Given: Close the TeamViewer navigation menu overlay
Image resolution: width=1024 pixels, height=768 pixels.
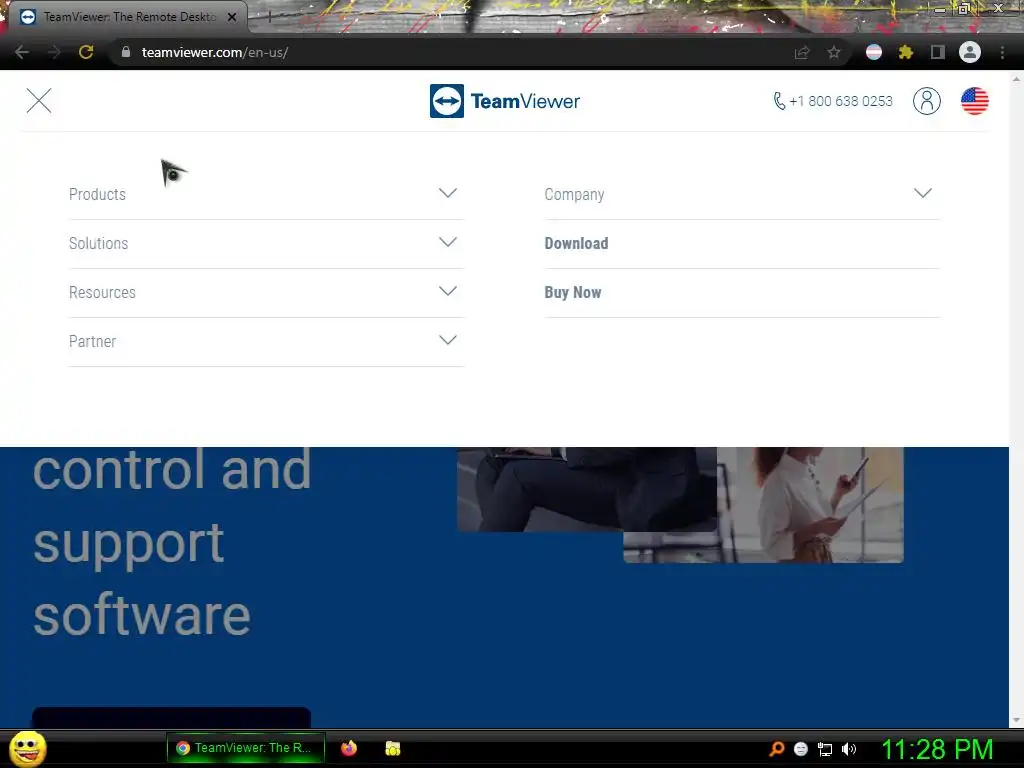Looking at the screenshot, I should tap(39, 101).
